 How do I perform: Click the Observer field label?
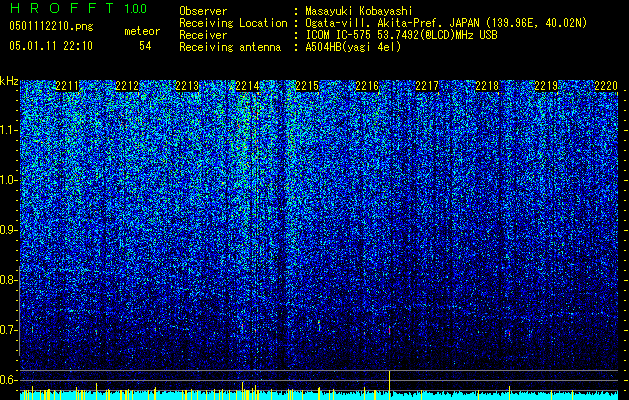click(x=203, y=11)
